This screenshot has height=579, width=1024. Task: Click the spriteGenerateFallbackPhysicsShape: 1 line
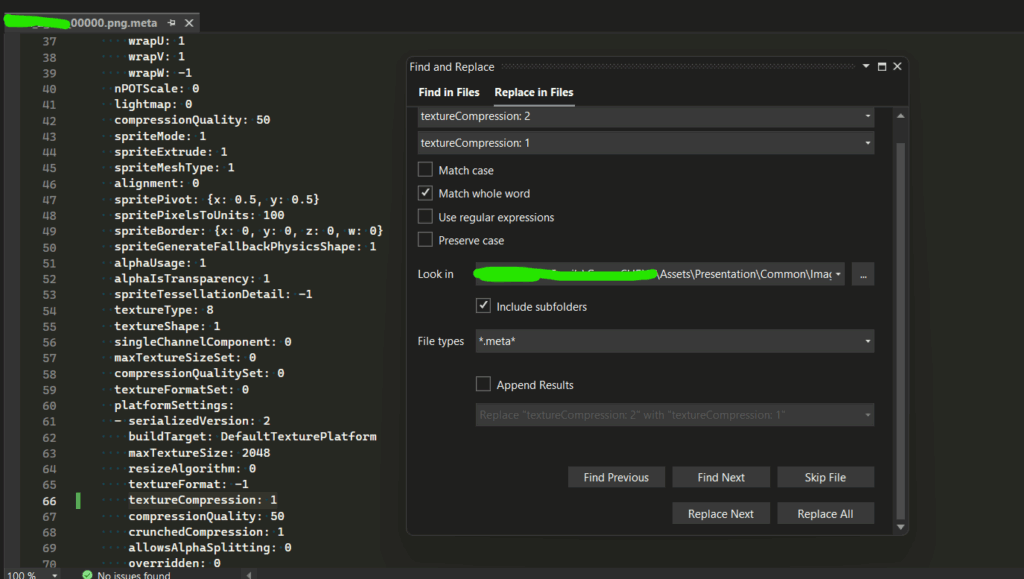click(x=245, y=247)
